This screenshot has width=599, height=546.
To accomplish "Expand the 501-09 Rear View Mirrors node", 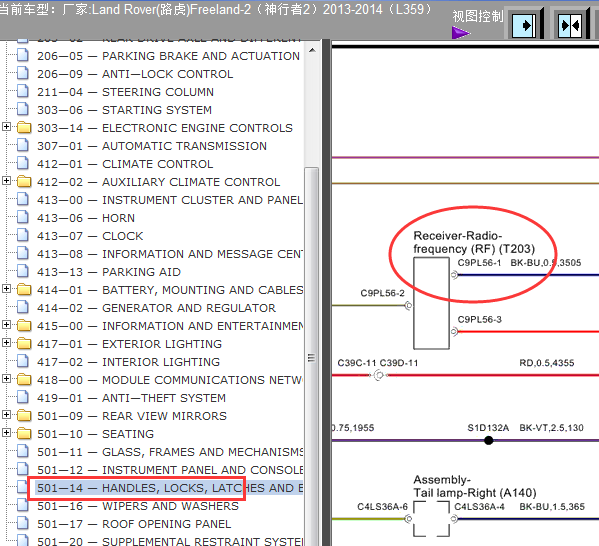I will (6, 415).
